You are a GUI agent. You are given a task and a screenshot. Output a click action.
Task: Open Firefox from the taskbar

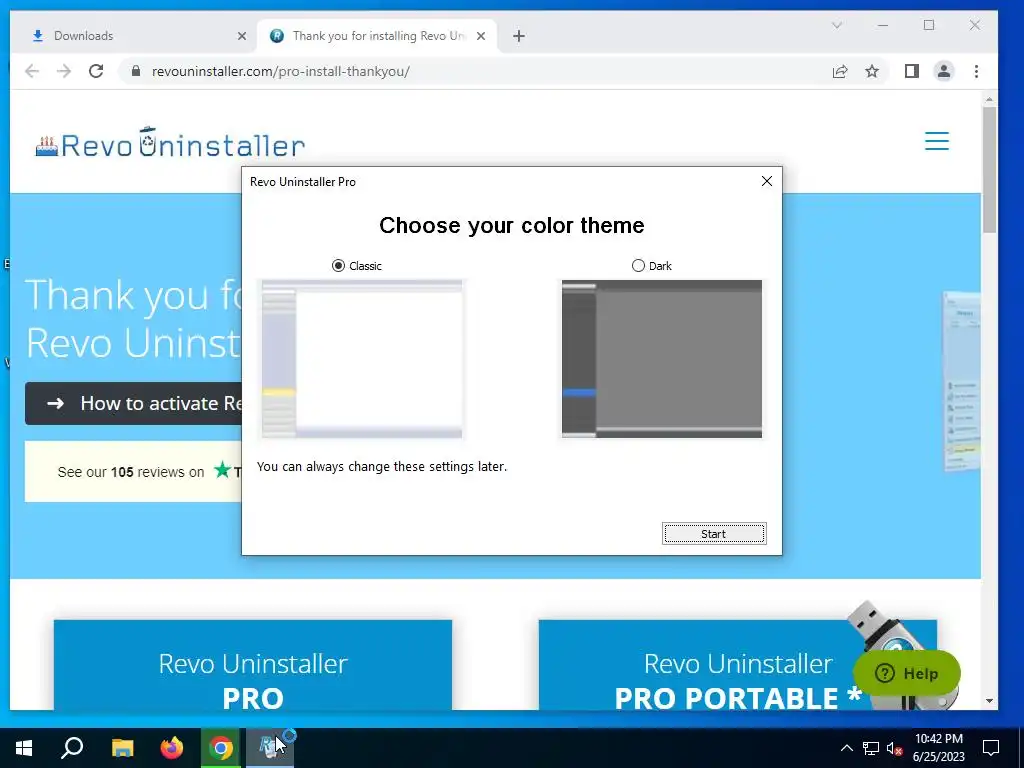(x=172, y=748)
